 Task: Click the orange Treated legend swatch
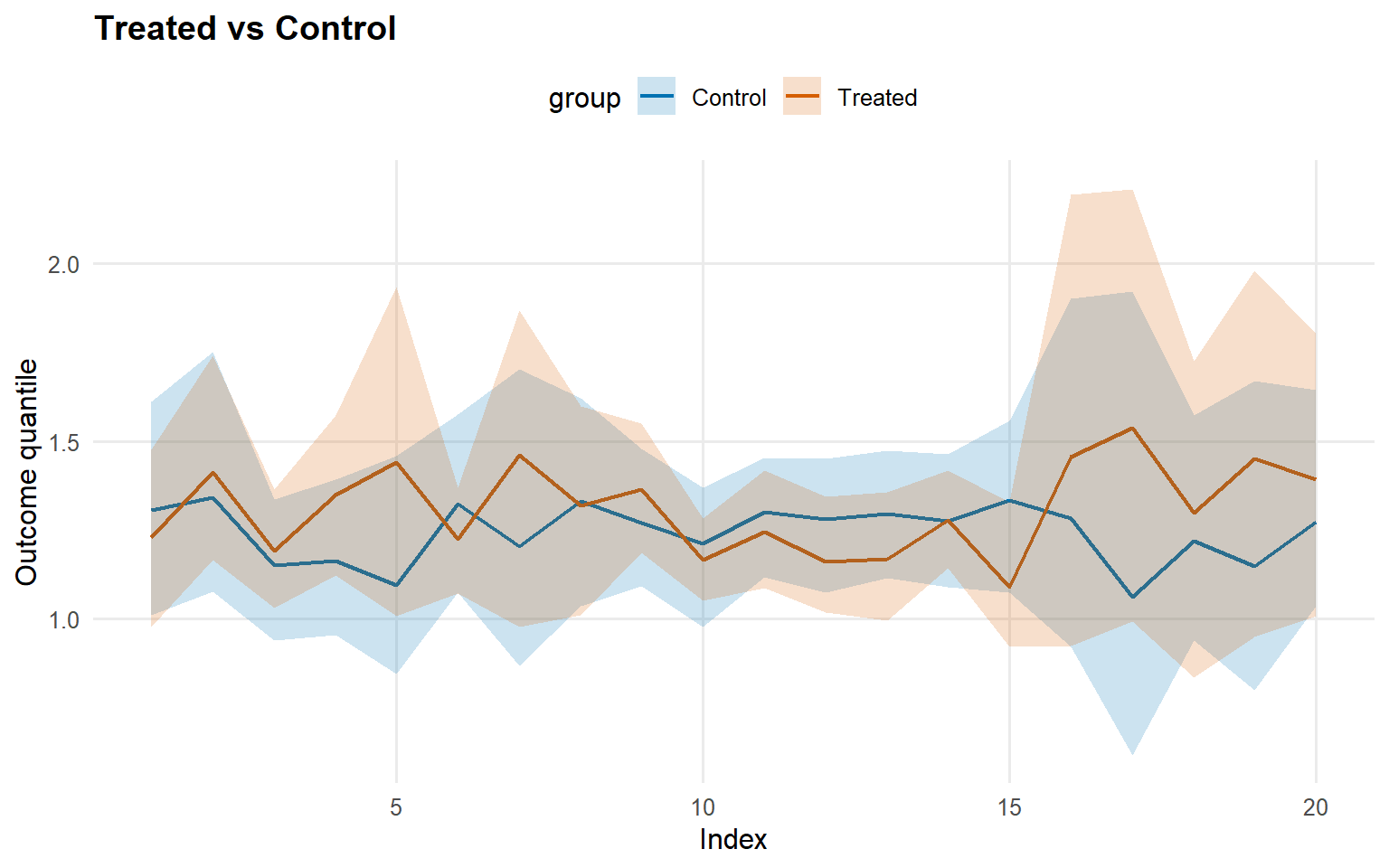tap(802, 97)
